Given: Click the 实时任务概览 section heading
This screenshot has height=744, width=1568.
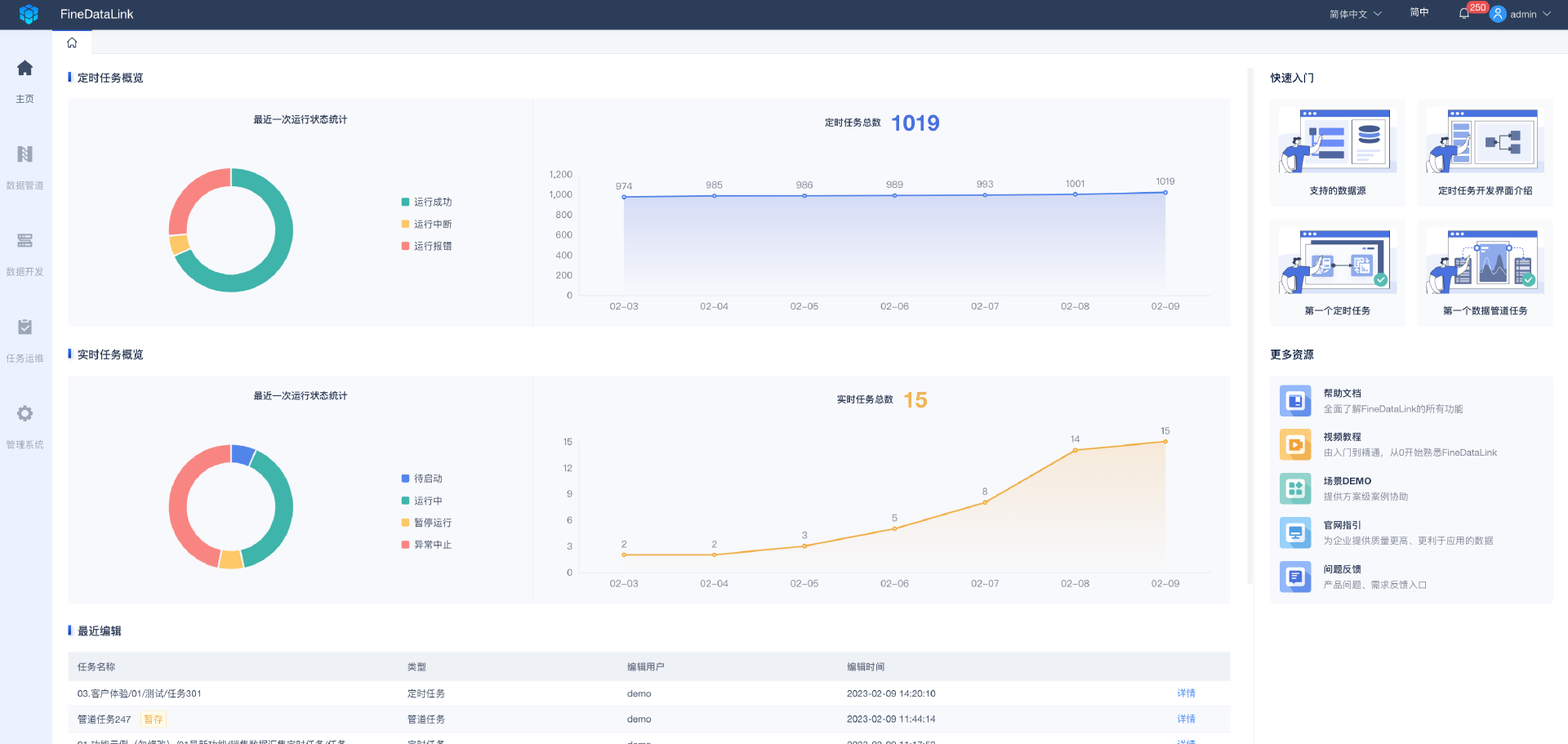Looking at the screenshot, I should click(x=110, y=354).
